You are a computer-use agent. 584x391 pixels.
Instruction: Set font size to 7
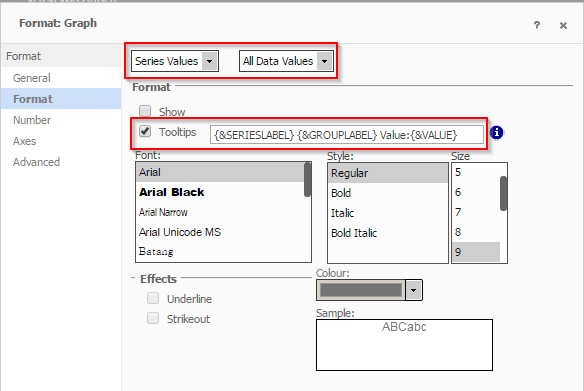click(476, 212)
